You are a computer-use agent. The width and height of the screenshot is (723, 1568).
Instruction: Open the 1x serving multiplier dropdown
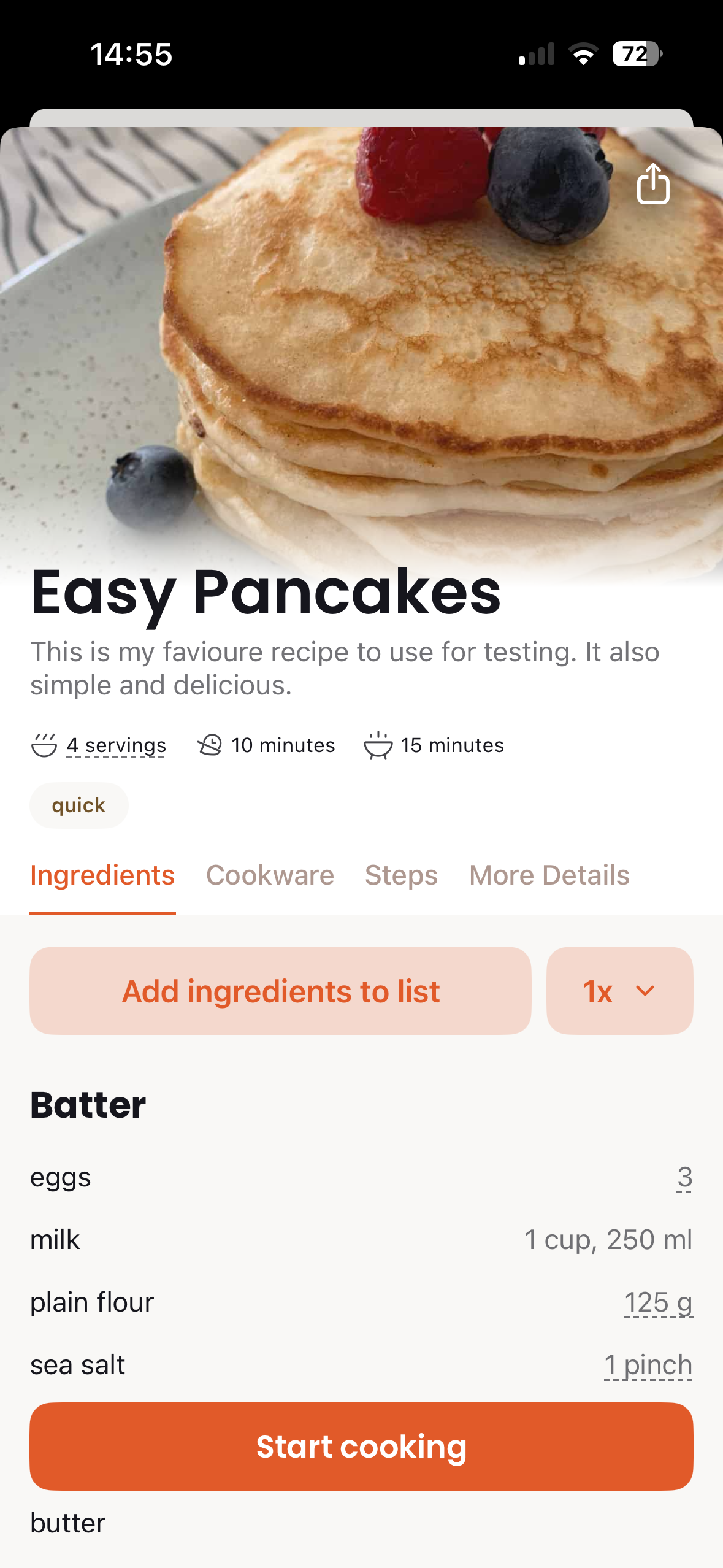tap(619, 990)
